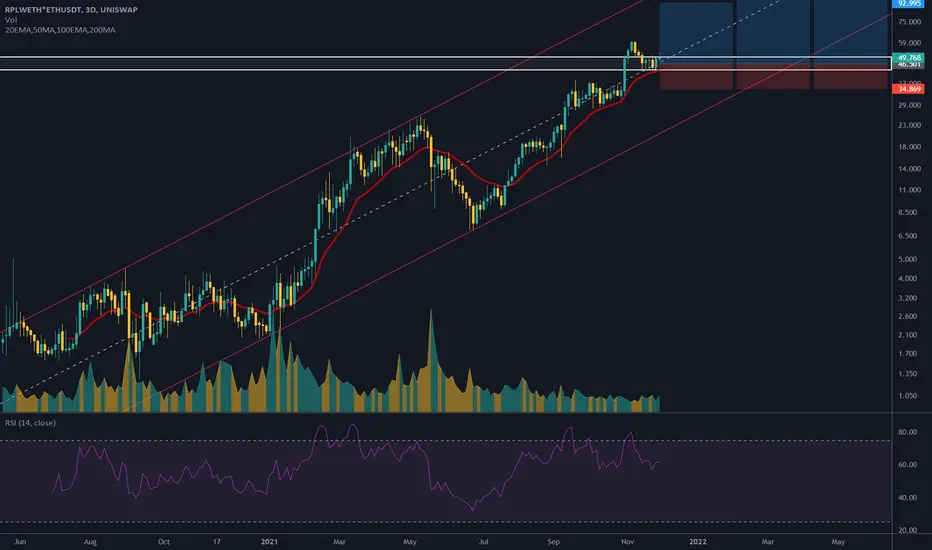This screenshot has width=932, height=550.
Task: Click the 4.000 price axis value
Action: click(908, 278)
